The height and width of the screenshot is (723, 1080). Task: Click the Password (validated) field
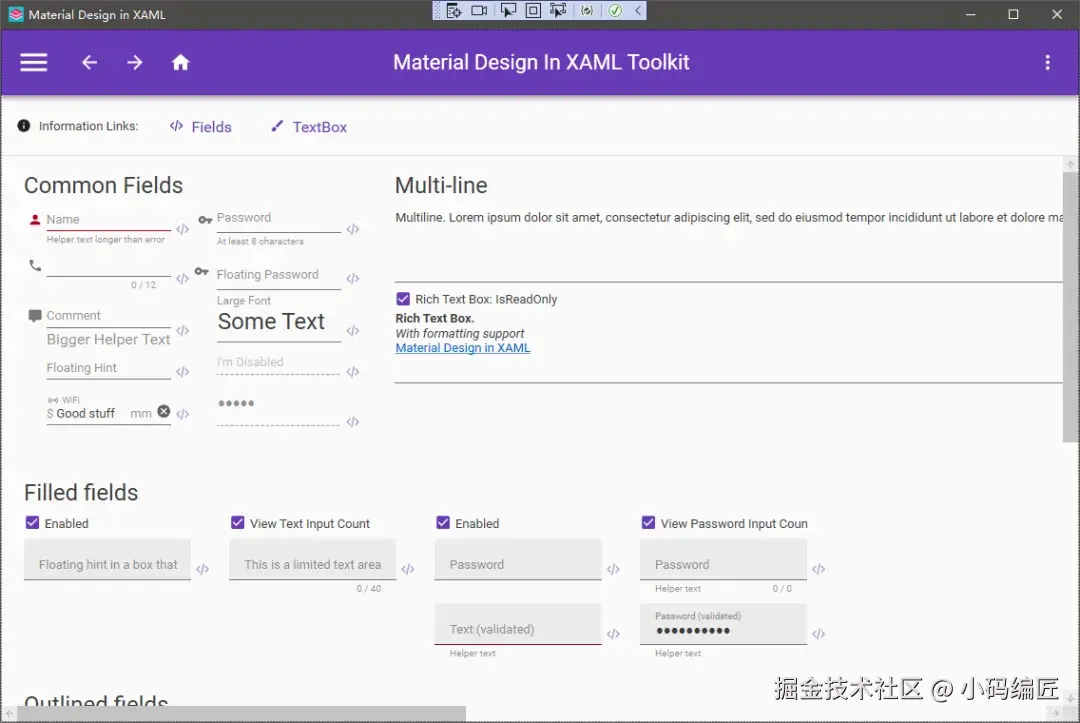click(x=723, y=625)
